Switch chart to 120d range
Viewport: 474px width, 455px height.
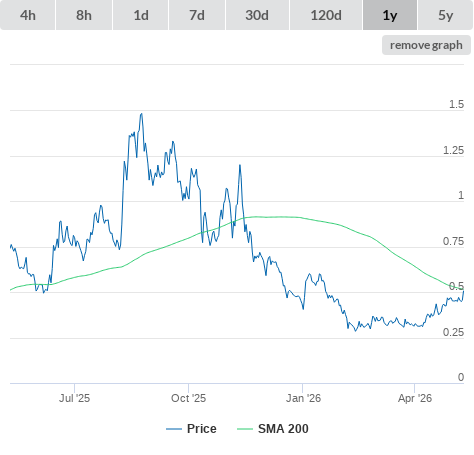pyautogui.click(x=326, y=15)
